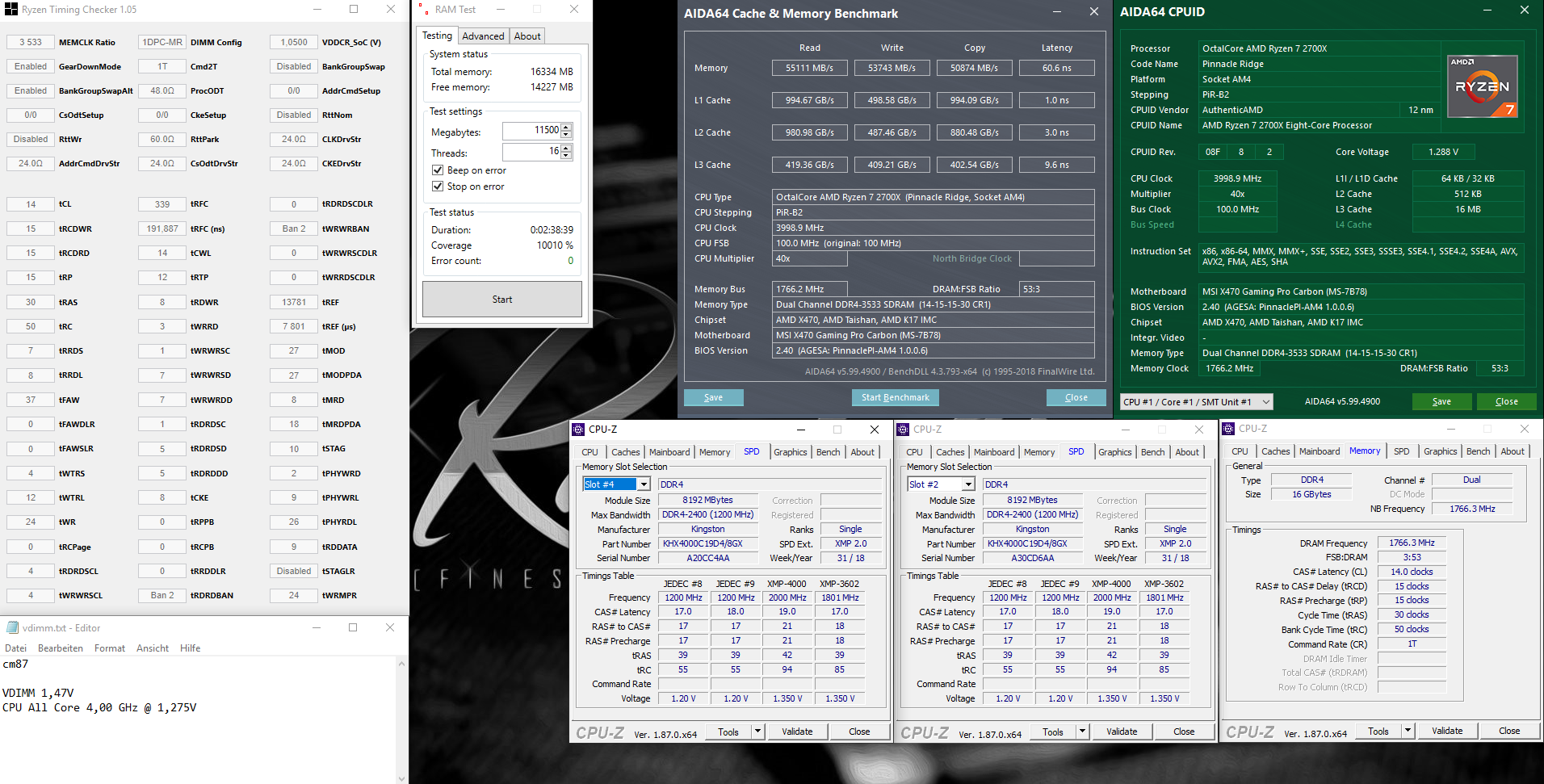Disable the Stop on error option
This screenshot has height=784, width=1544.
click(438, 187)
